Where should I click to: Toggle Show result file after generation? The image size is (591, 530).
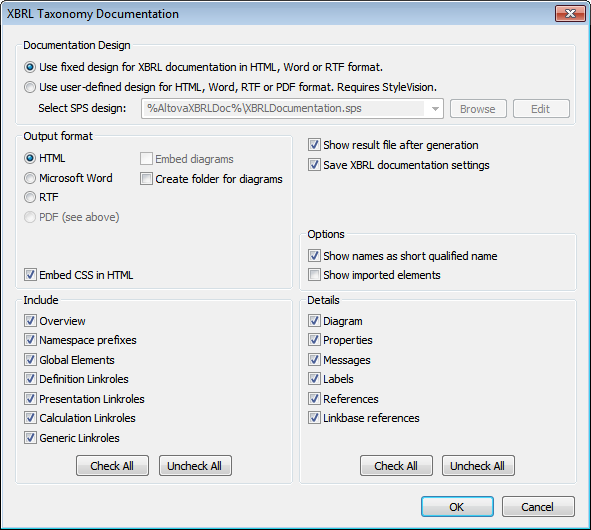click(x=314, y=145)
